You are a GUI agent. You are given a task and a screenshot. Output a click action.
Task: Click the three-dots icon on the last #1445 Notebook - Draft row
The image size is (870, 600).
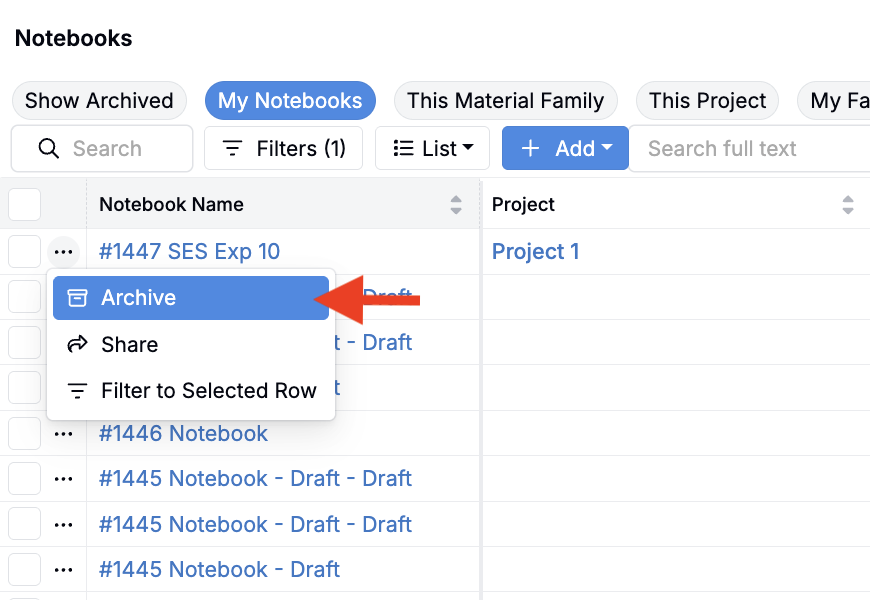[64, 570]
